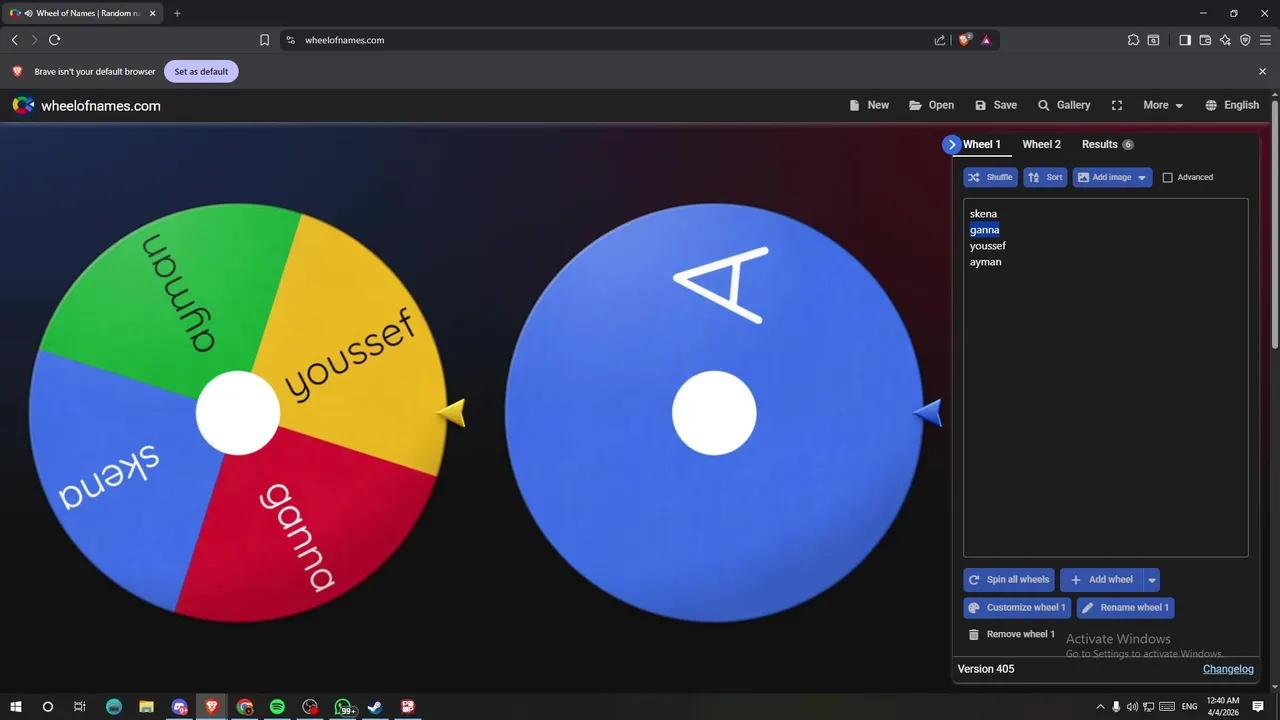
Task: Open the Add image dropdown
Action: coord(1112,177)
